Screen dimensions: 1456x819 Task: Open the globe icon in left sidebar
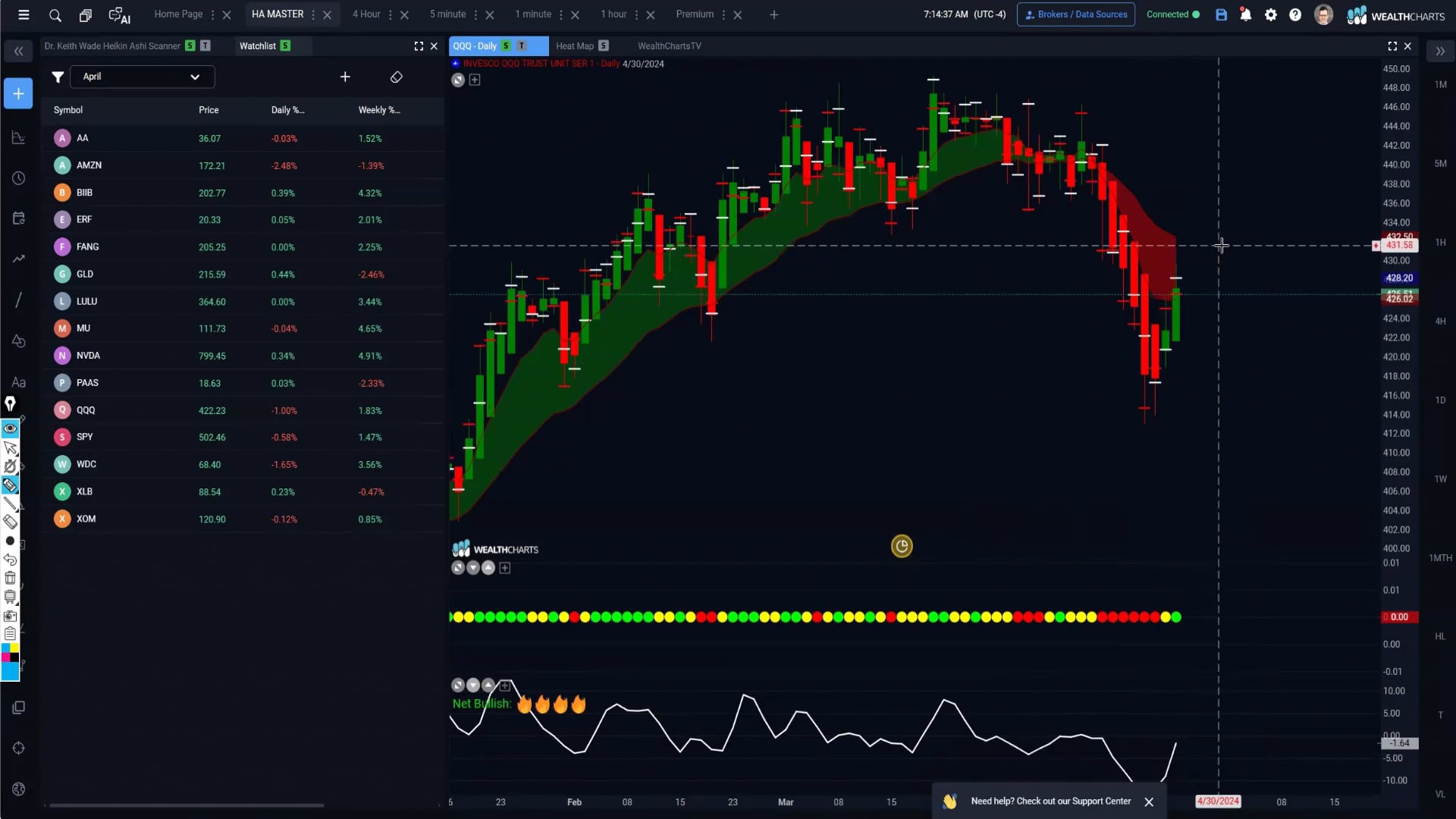(18, 789)
